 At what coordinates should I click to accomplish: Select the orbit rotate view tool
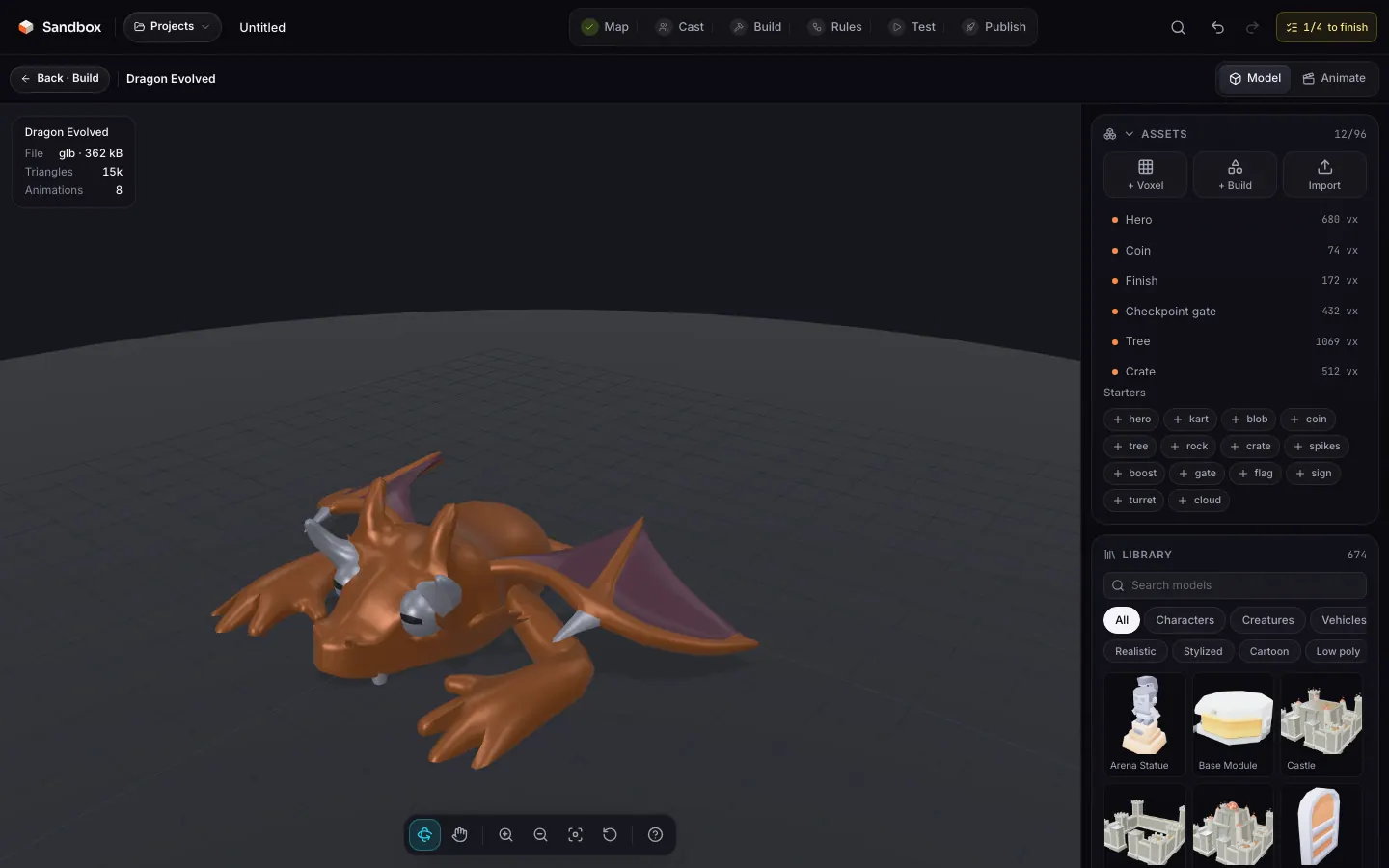pyautogui.click(x=424, y=835)
